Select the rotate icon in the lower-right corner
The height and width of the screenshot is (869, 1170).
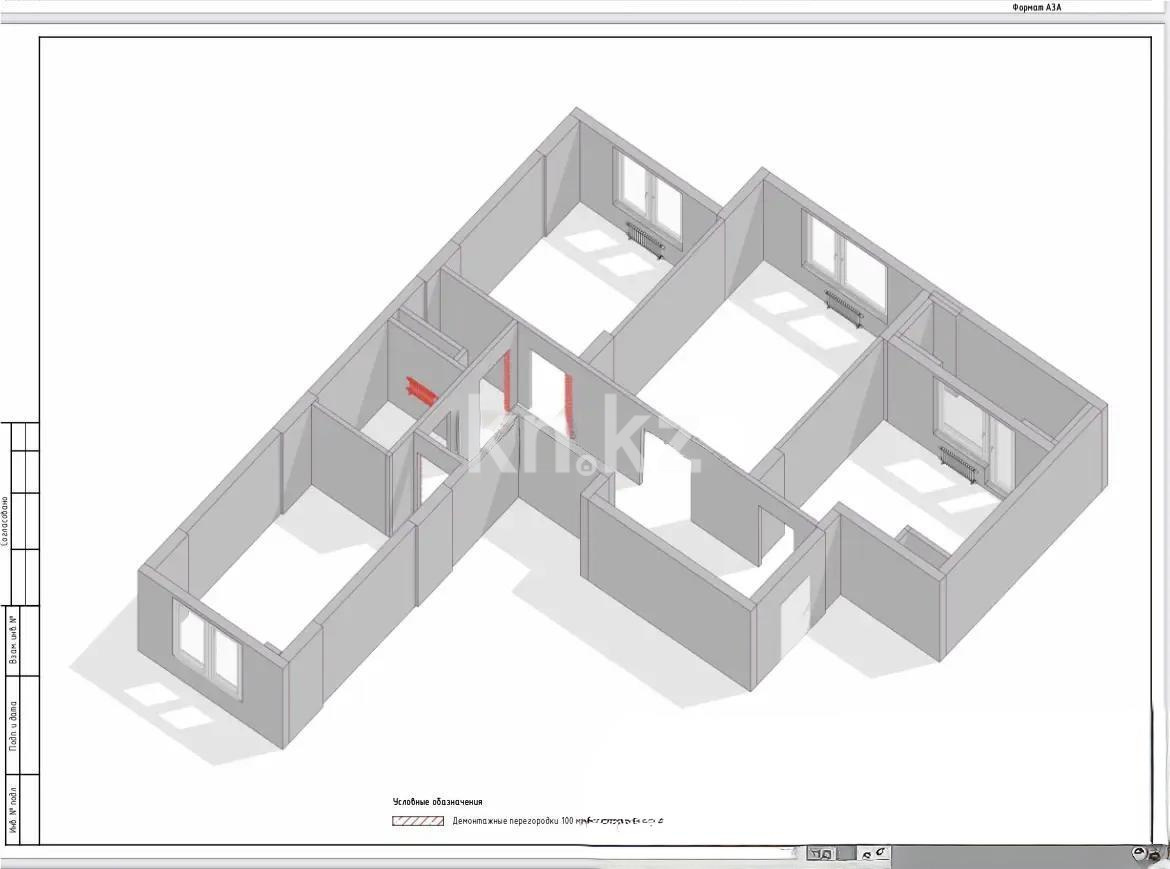point(1140,851)
